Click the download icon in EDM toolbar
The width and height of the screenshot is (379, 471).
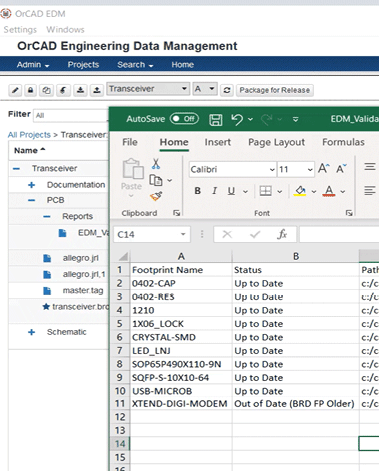80,90
